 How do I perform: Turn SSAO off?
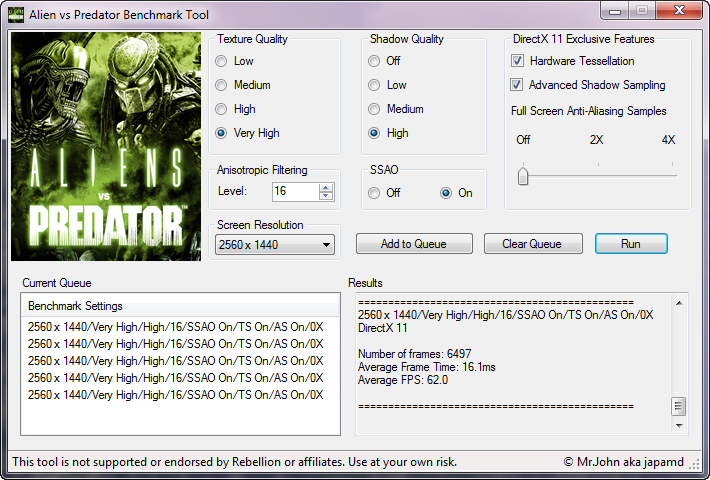pyautogui.click(x=375, y=193)
